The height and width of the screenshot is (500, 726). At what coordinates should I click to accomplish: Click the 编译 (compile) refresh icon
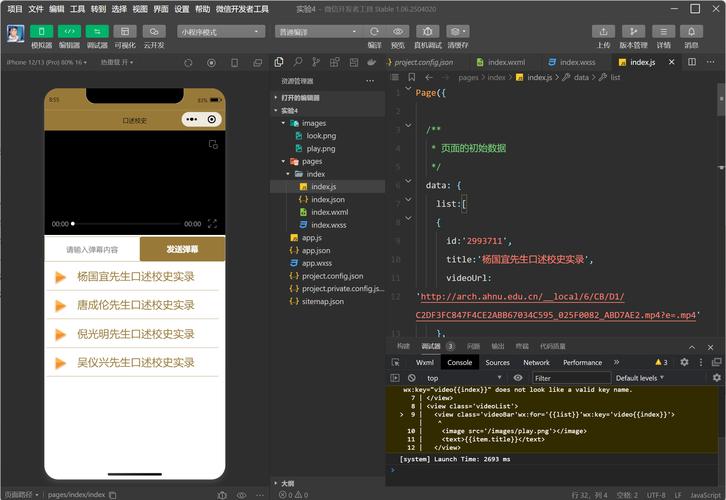[374, 31]
